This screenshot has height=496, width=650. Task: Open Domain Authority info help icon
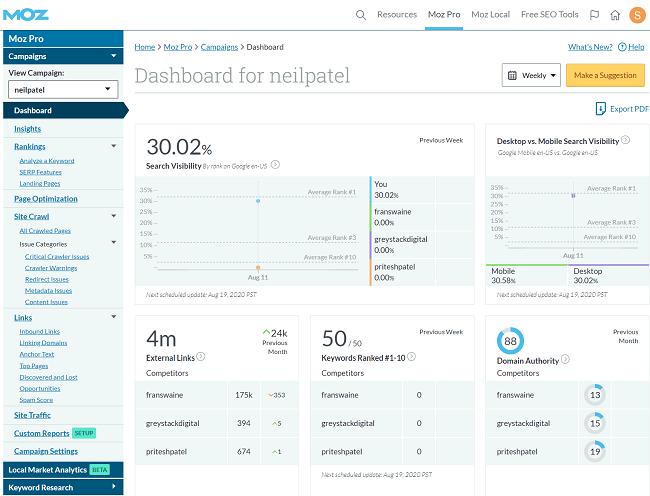pos(565,359)
